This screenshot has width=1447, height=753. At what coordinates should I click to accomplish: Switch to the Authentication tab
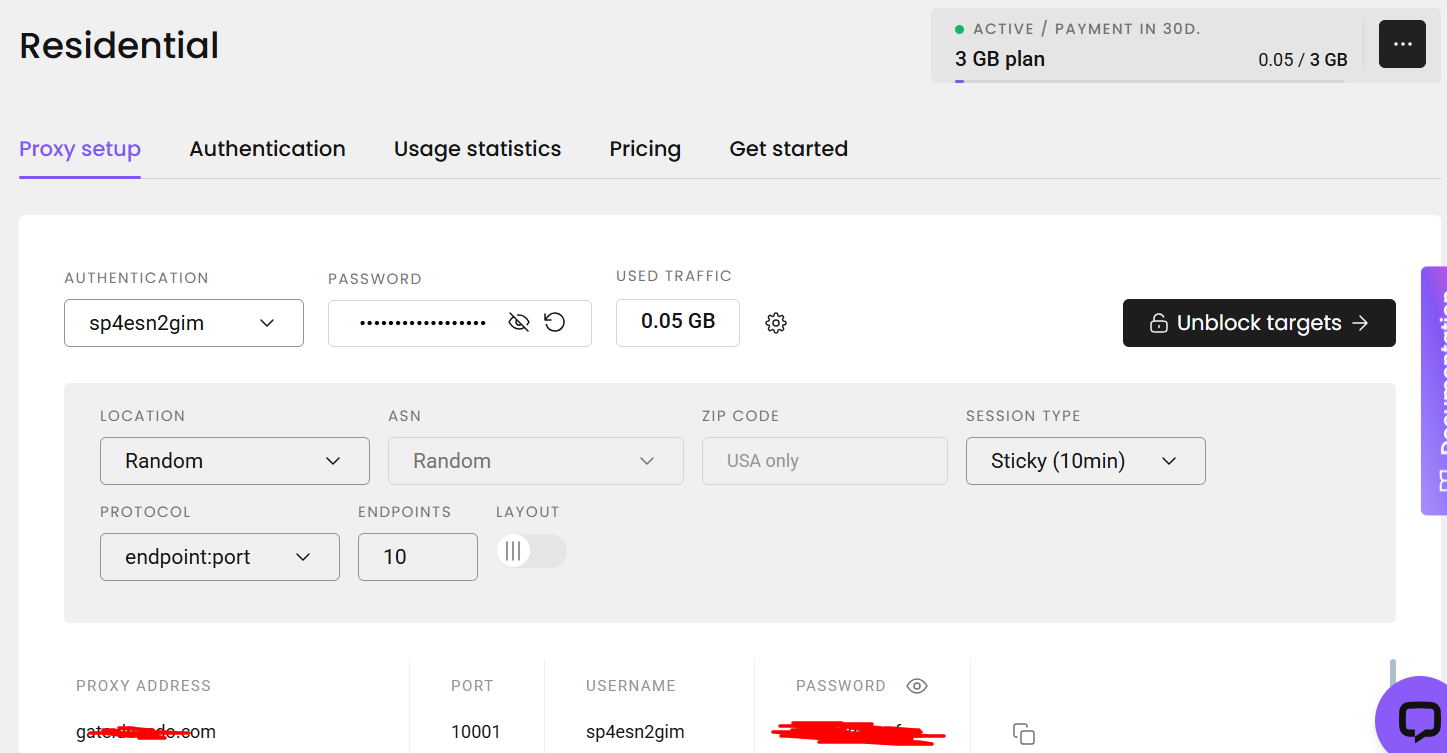point(268,149)
